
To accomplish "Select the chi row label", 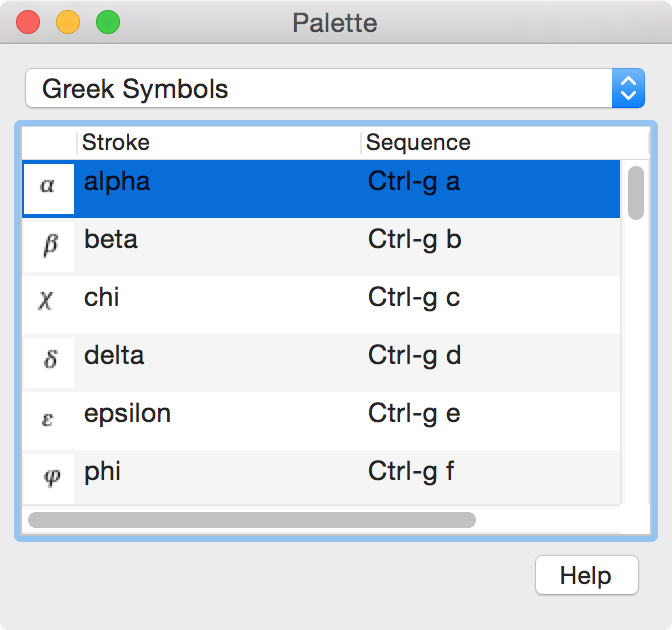I will pyautogui.click(x=101, y=297).
